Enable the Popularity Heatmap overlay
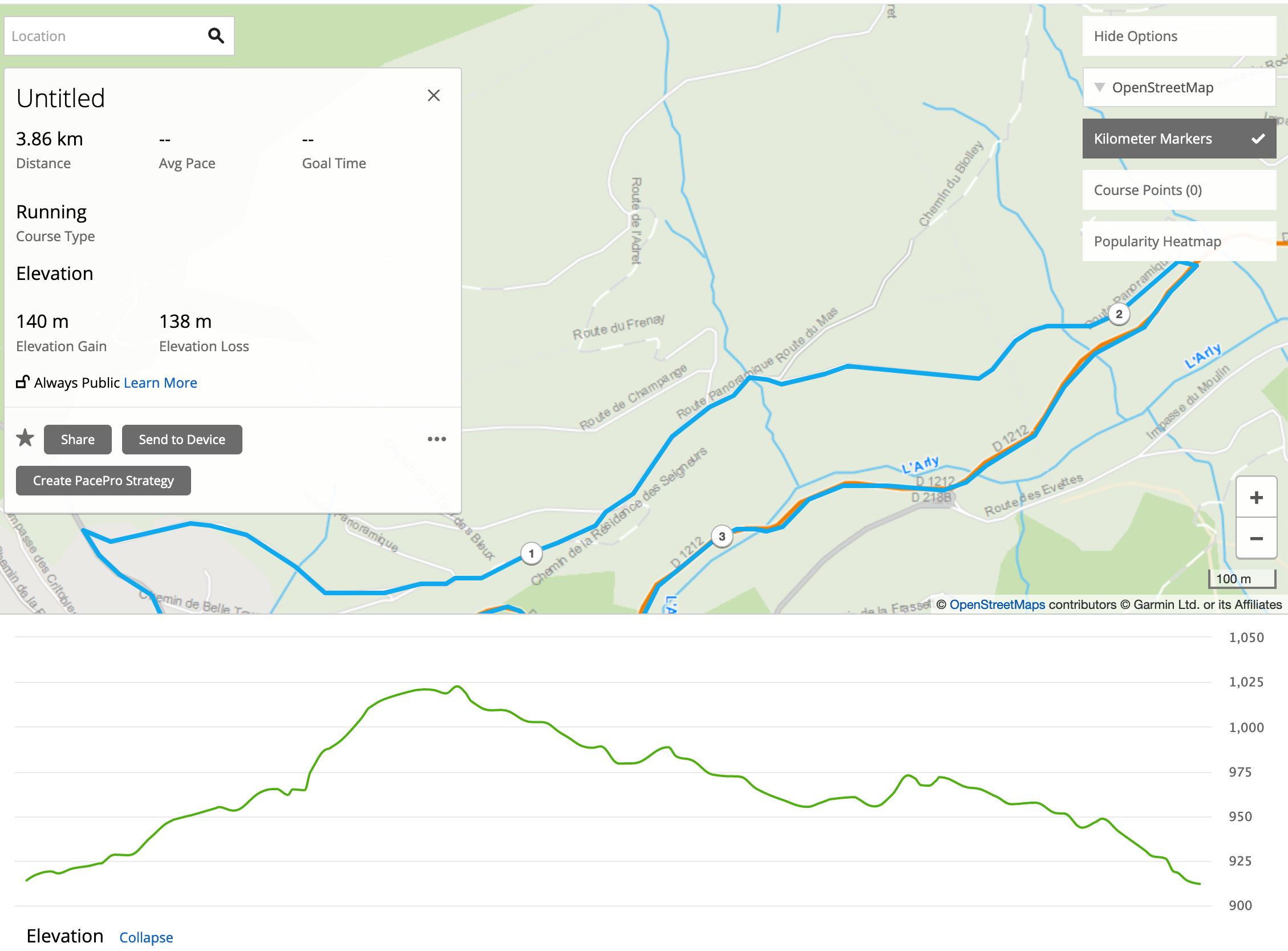Viewport: 1288px width, 951px height. point(1178,241)
